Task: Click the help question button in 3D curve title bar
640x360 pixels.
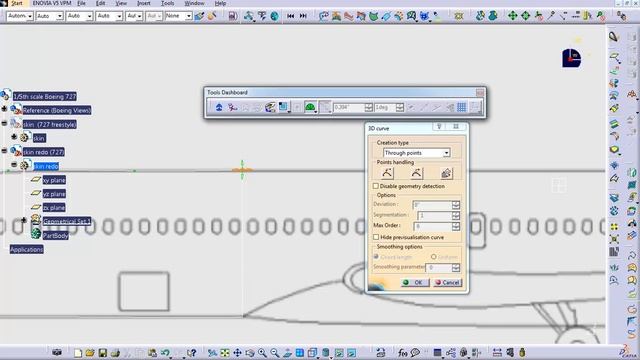Action: [x=439, y=127]
